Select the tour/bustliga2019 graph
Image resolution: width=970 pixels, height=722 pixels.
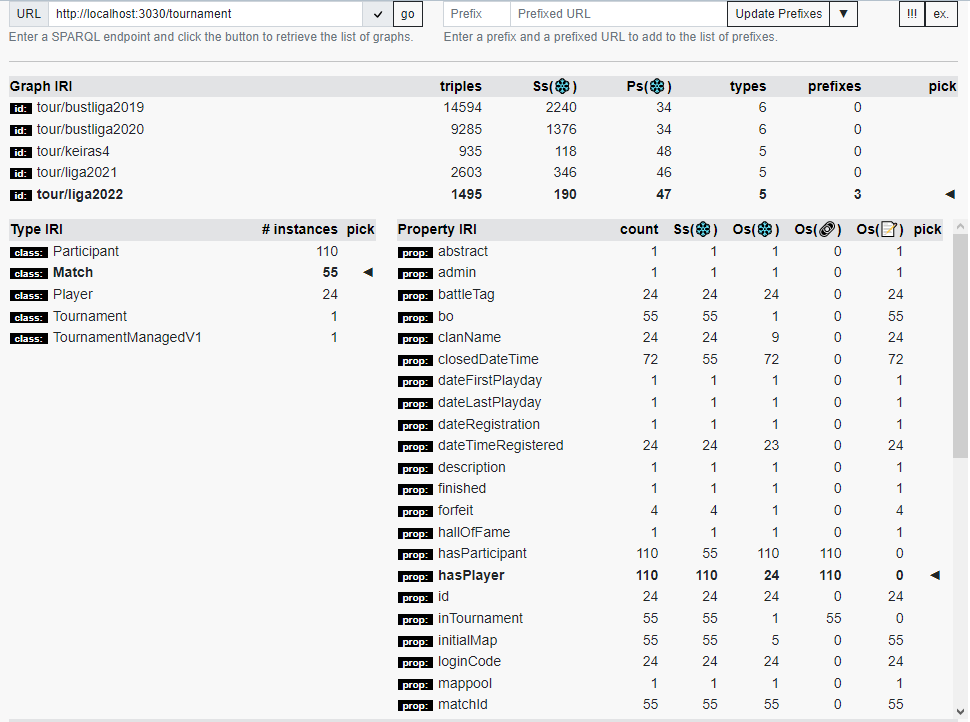pos(90,108)
